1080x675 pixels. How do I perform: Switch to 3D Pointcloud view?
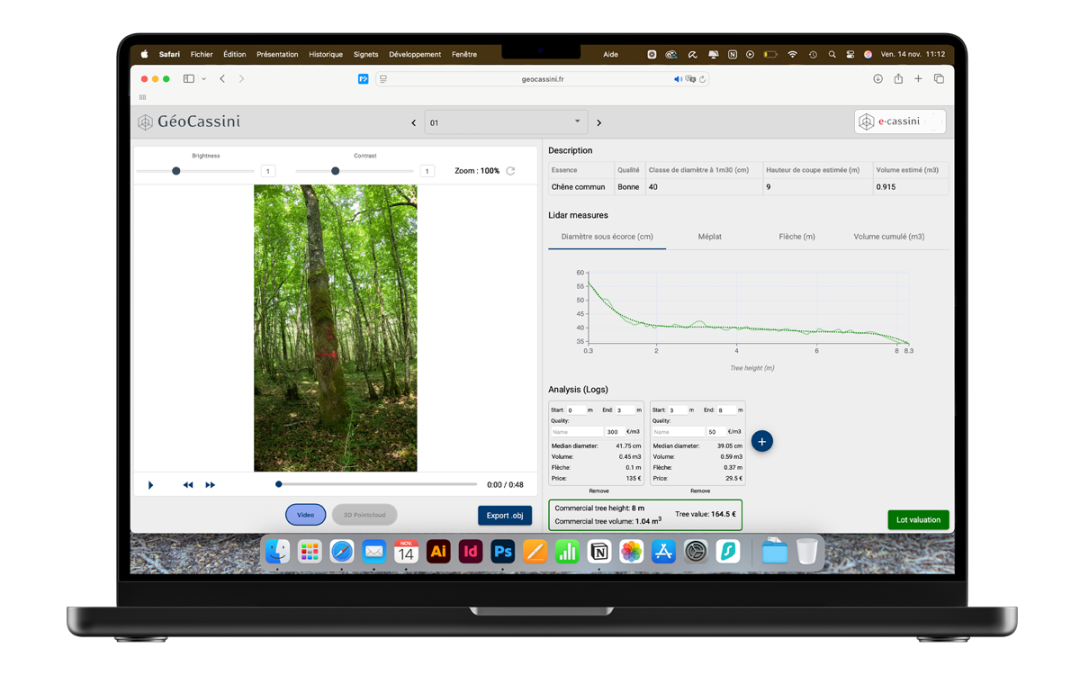(x=364, y=515)
